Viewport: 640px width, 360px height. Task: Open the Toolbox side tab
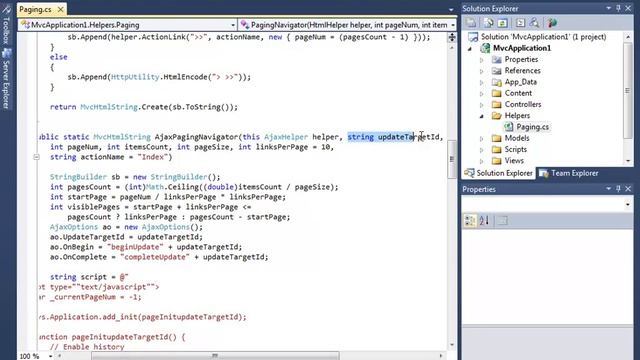click(x=6, y=25)
